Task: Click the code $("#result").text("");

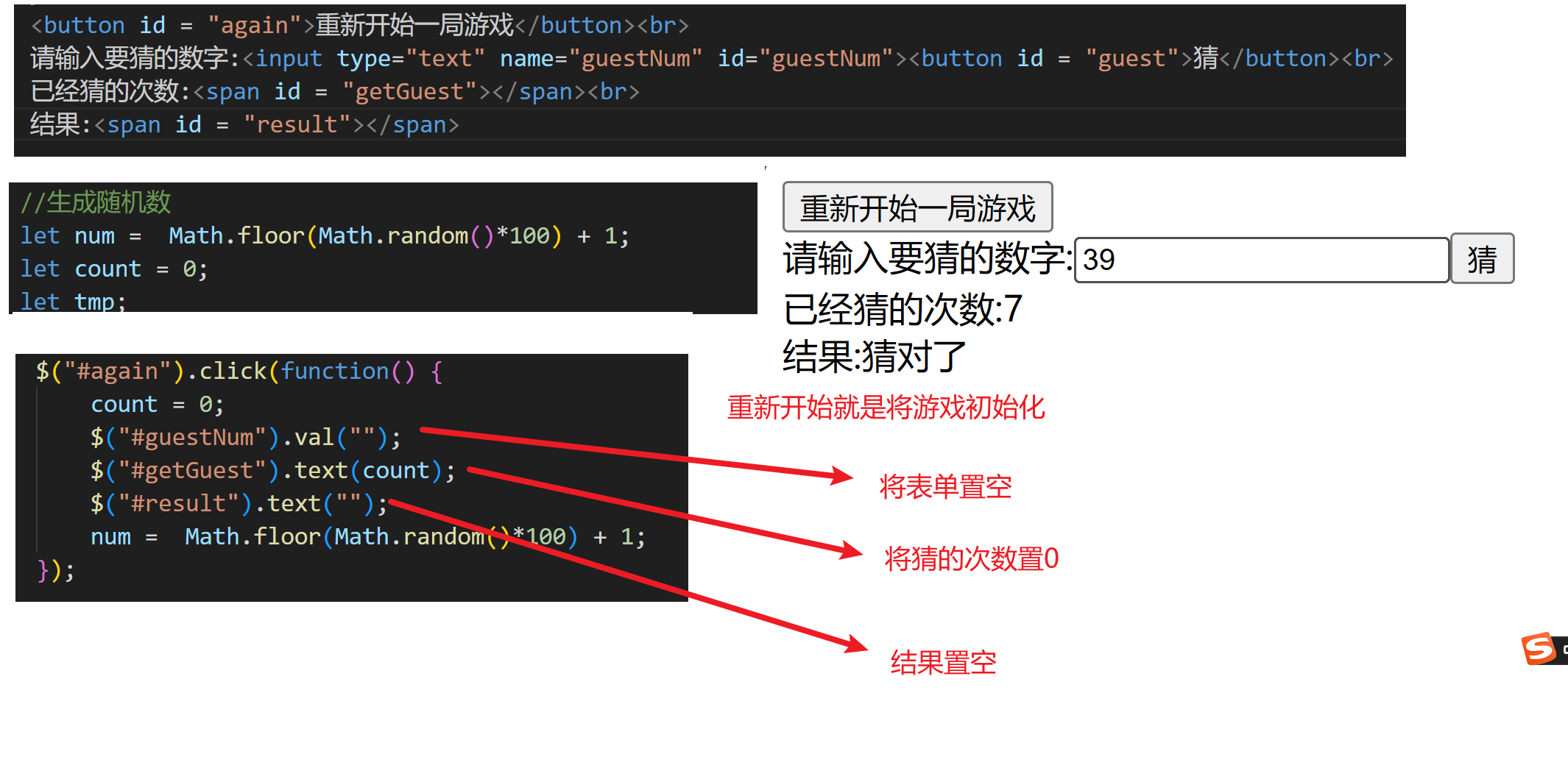Action: [x=239, y=503]
